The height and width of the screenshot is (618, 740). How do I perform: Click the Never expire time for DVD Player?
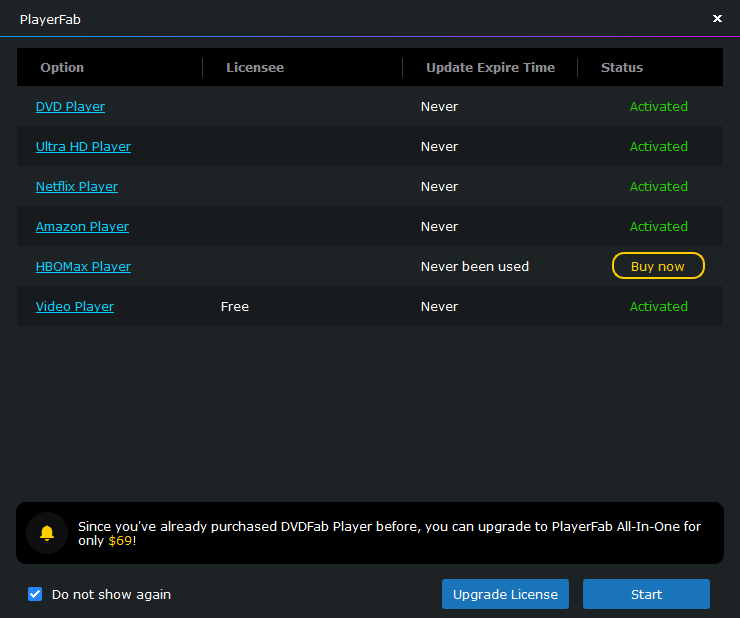(x=439, y=107)
